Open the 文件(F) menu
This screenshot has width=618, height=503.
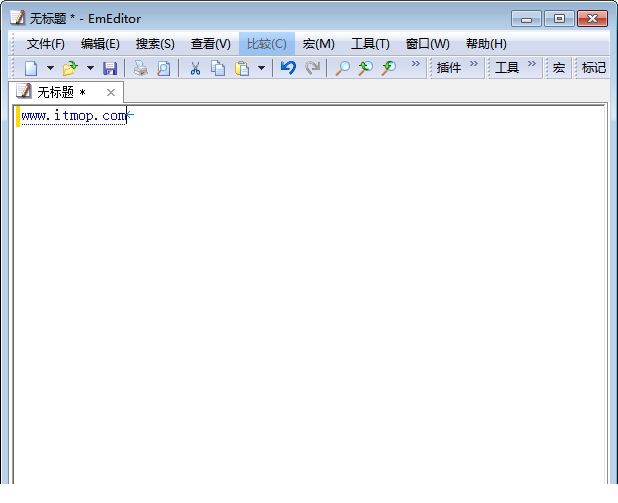pos(46,44)
